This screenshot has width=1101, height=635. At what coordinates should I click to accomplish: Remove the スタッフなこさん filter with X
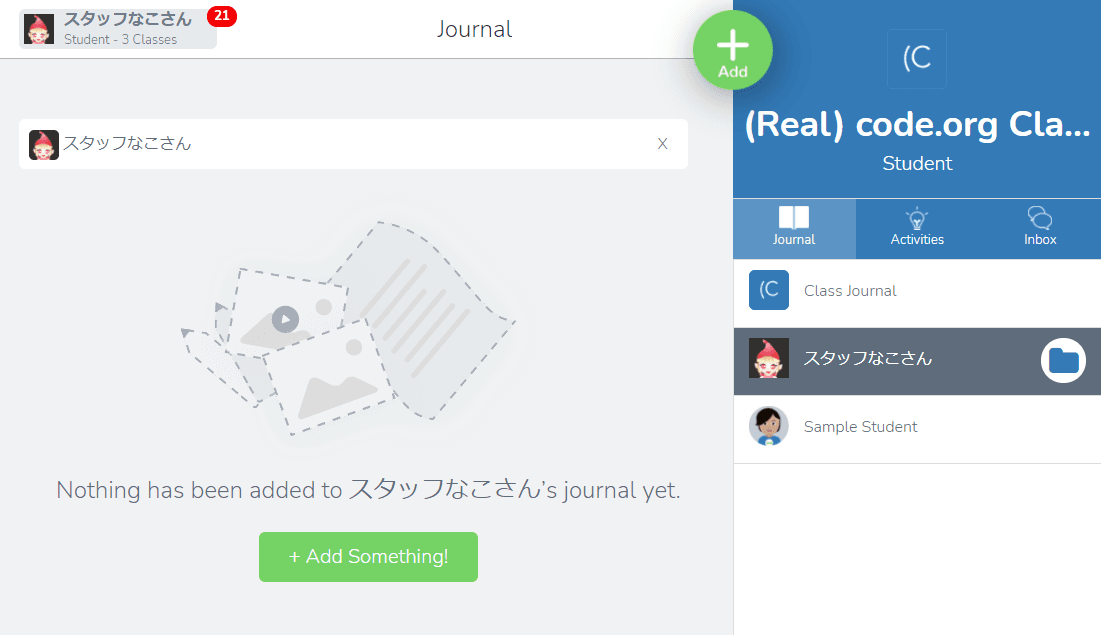(x=662, y=144)
